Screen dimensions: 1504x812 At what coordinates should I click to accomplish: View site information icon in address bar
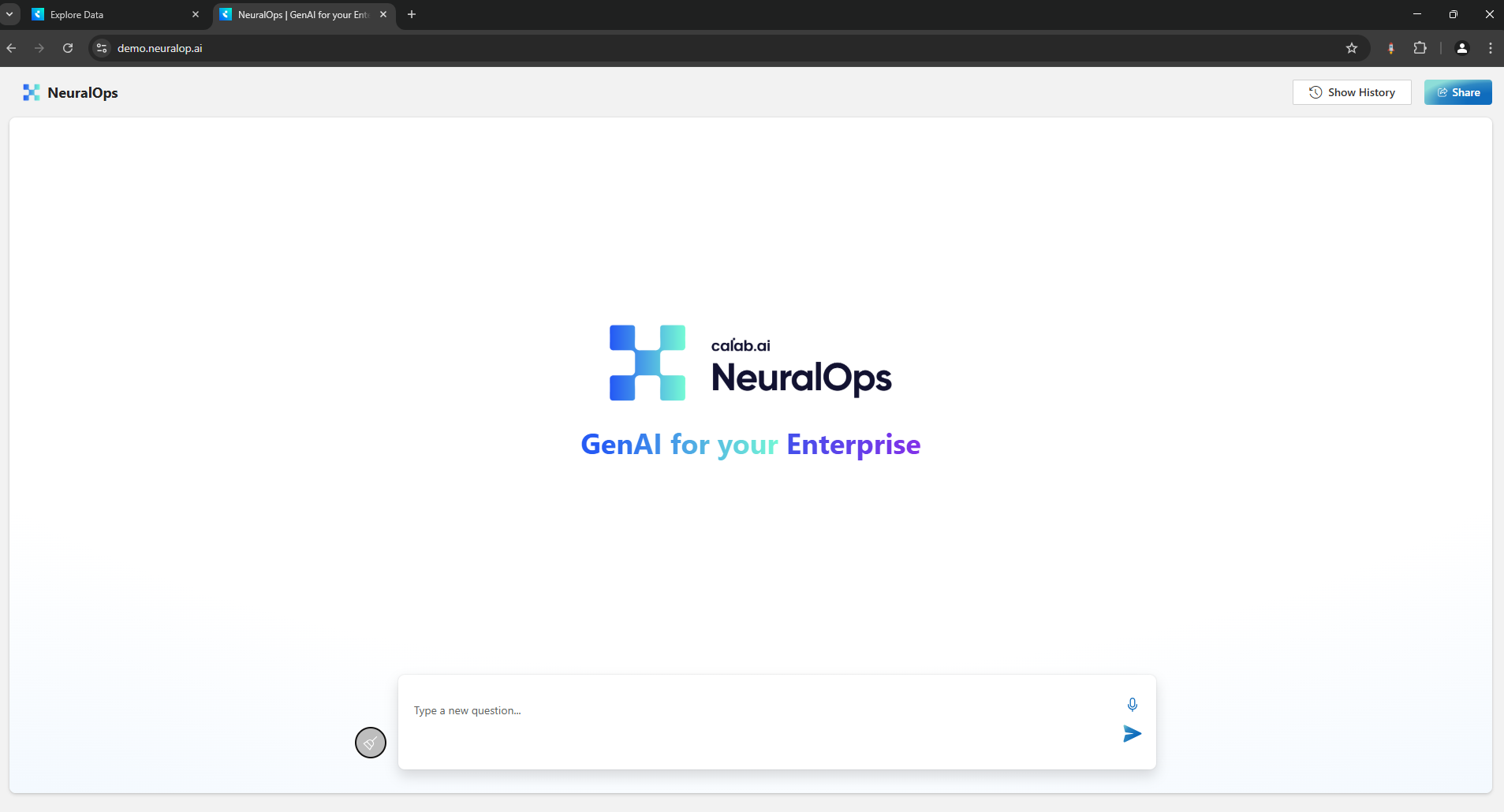[x=102, y=48]
